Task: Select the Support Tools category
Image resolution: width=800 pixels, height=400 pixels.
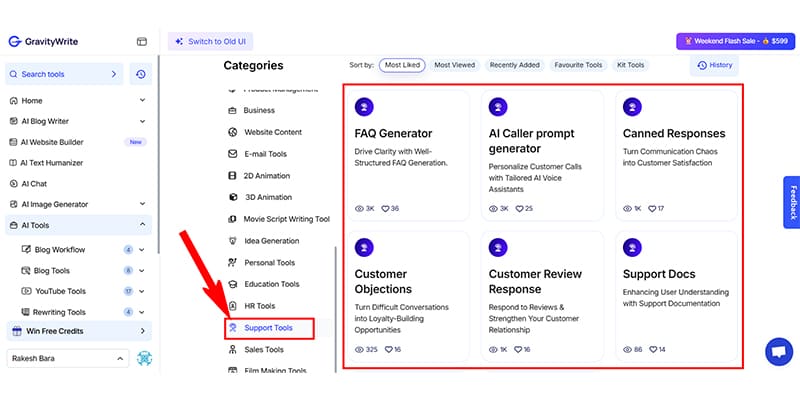Action: (269, 328)
